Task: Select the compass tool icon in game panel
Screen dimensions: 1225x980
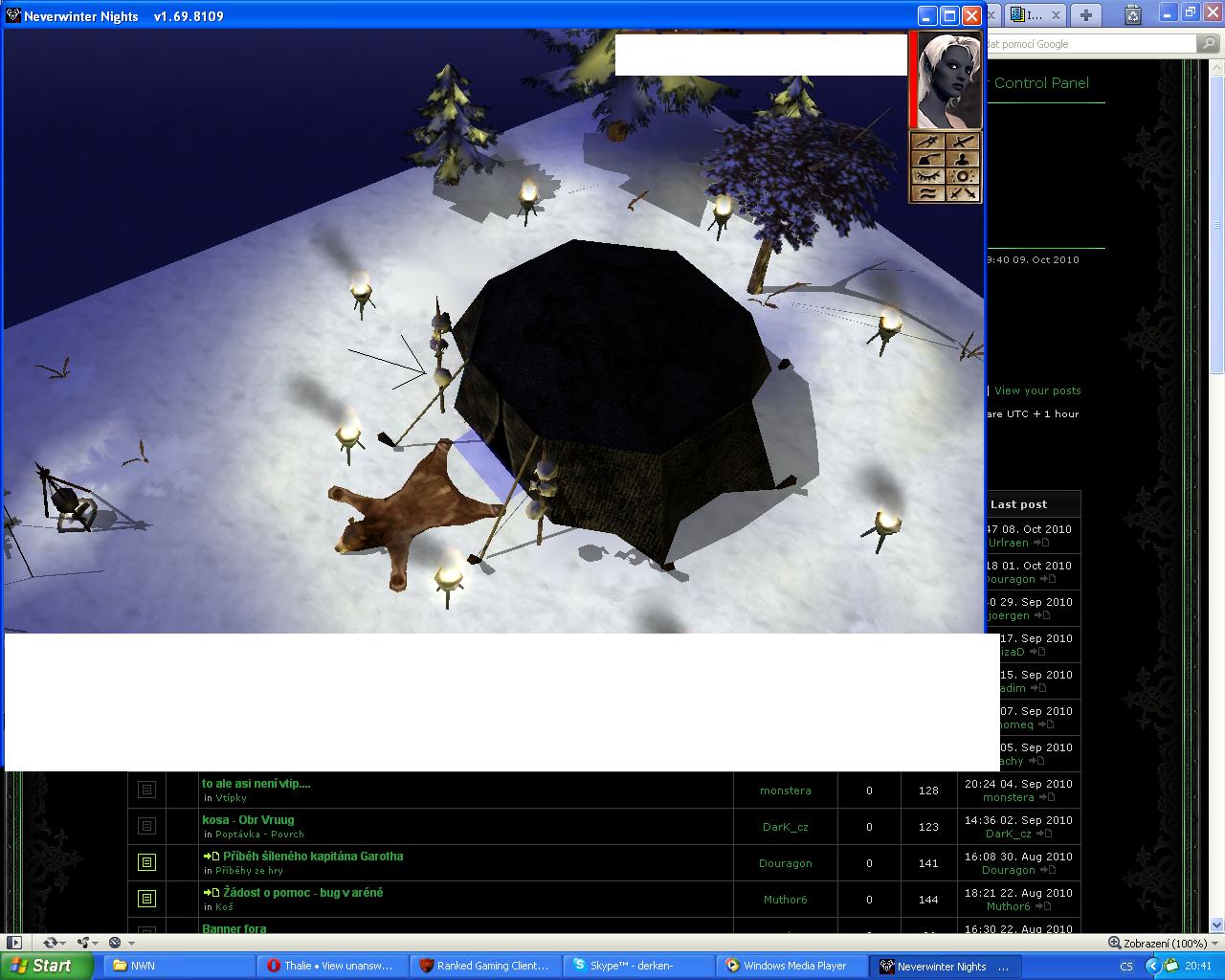Action: tap(927, 142)
